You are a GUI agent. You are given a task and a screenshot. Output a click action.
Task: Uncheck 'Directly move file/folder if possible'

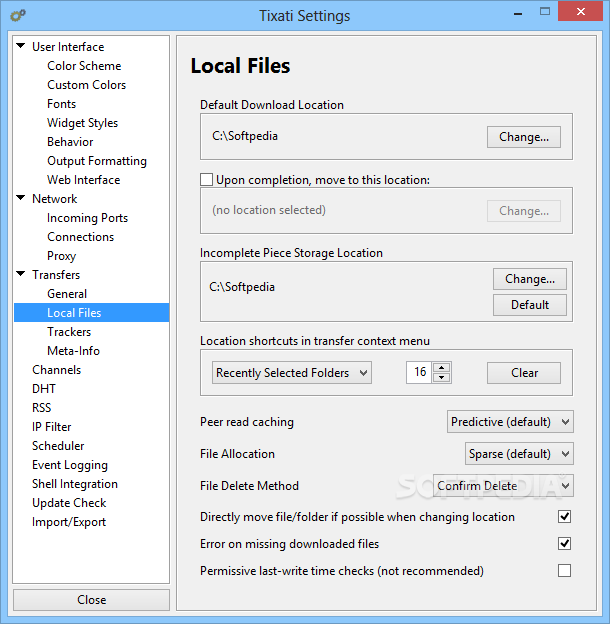564,517
